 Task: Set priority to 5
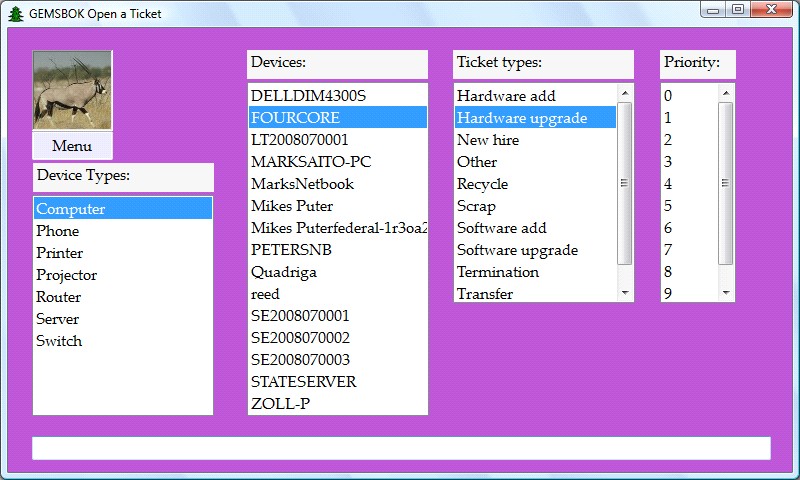[x=668, y=206]
